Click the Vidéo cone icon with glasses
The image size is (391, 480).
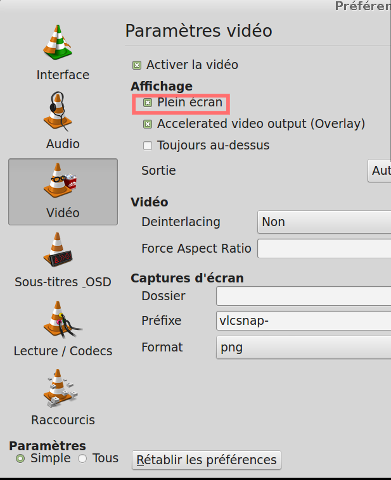(x=60, y=180)
